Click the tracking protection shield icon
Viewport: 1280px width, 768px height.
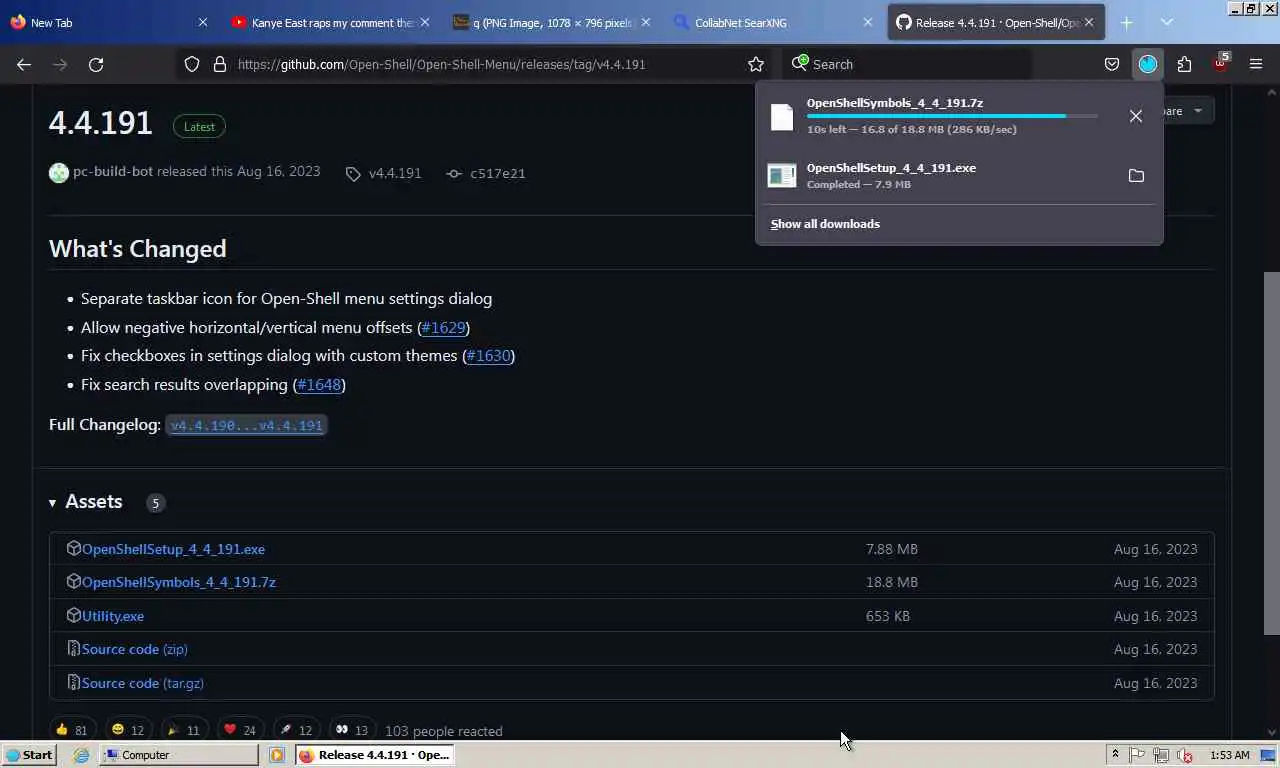point(192,64)
